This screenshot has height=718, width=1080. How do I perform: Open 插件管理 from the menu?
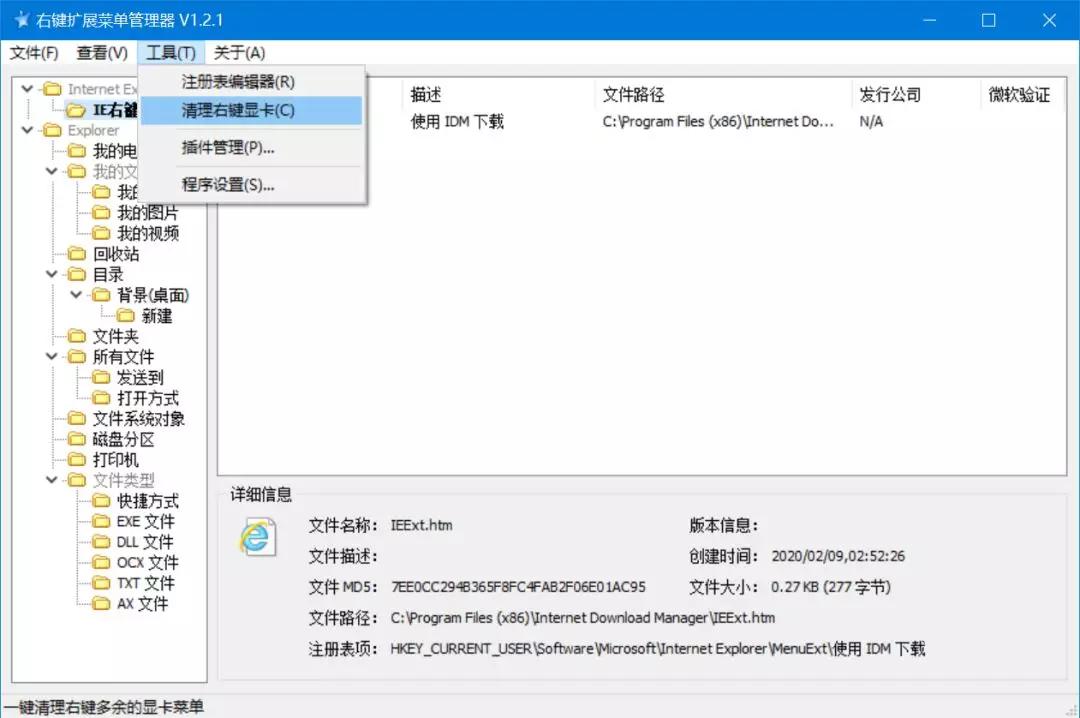click(228, 148)
